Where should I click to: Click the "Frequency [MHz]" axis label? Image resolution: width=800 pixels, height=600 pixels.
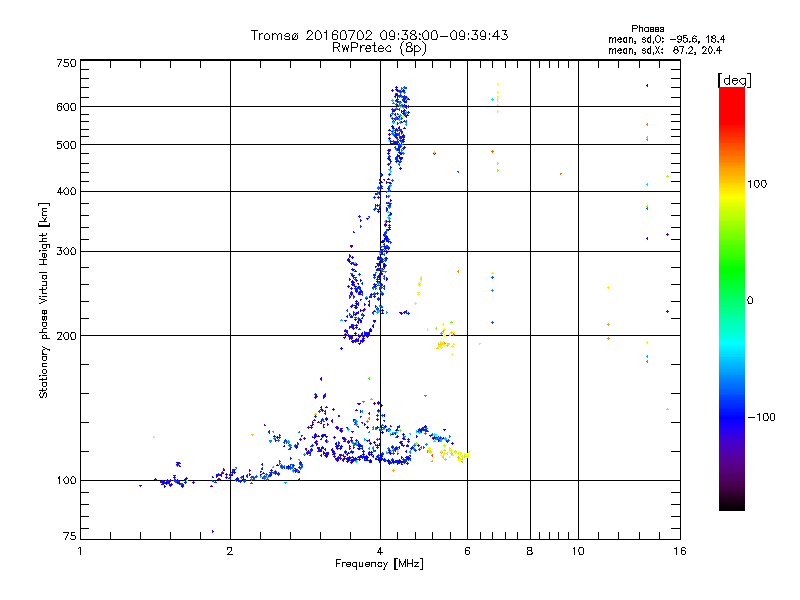click(x=379, y=564)
